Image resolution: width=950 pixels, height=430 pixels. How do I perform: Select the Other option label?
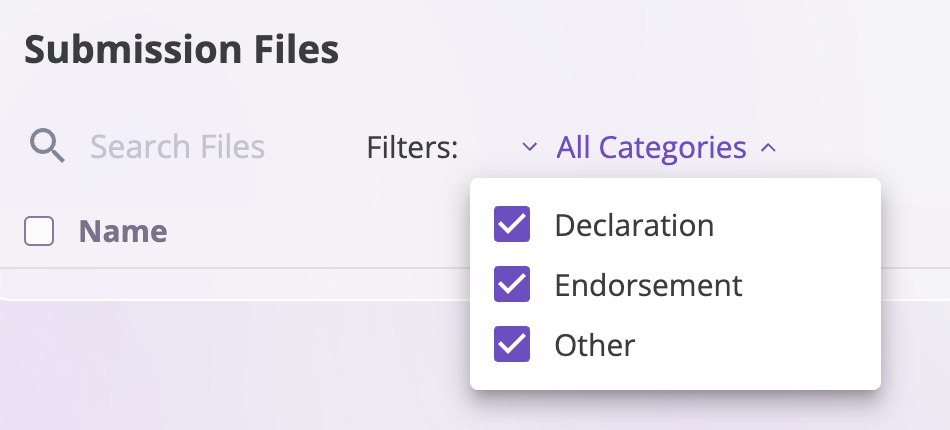click(x=594, y=345)
